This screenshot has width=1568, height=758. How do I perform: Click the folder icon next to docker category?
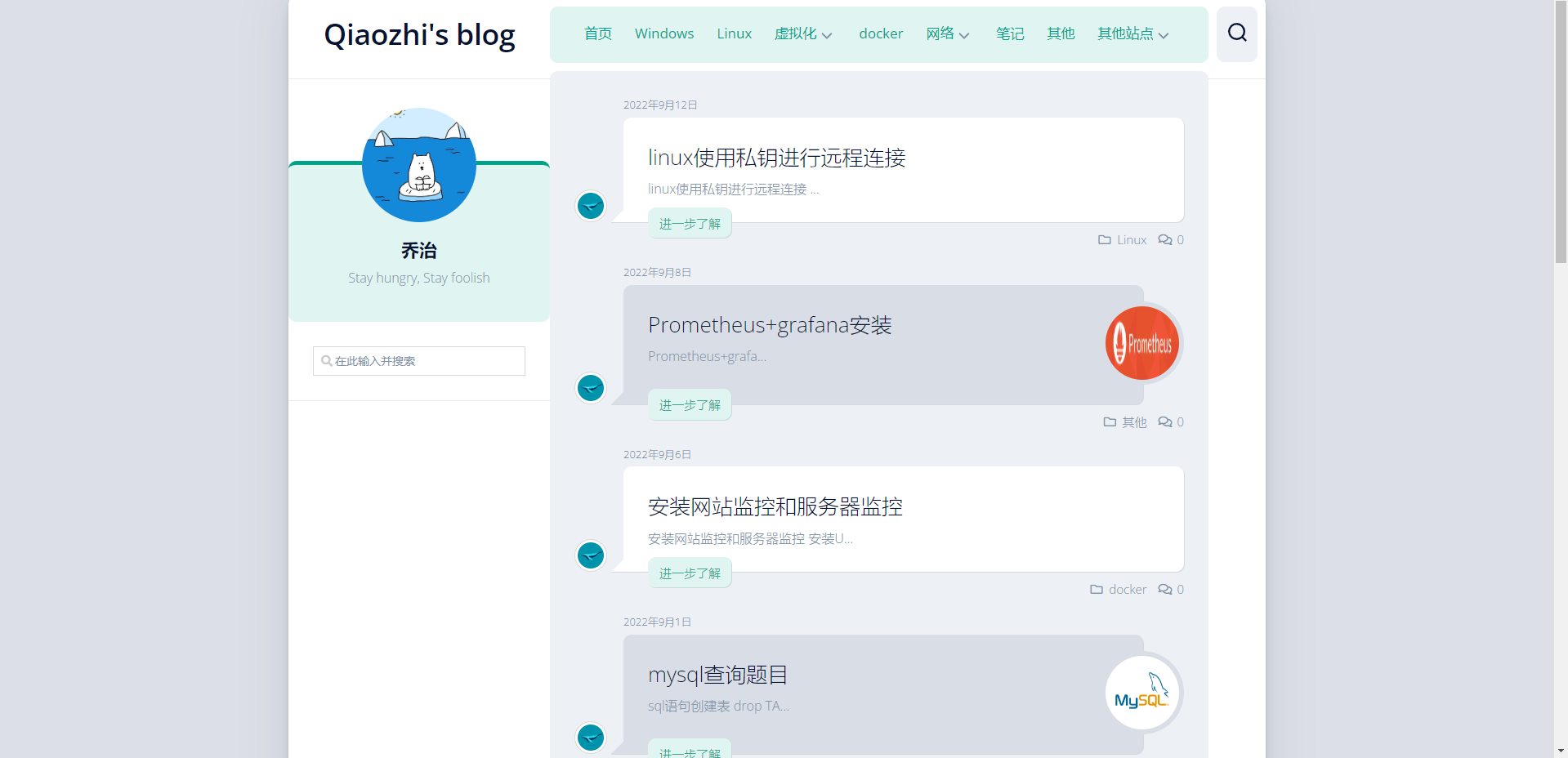(1097, 590)
